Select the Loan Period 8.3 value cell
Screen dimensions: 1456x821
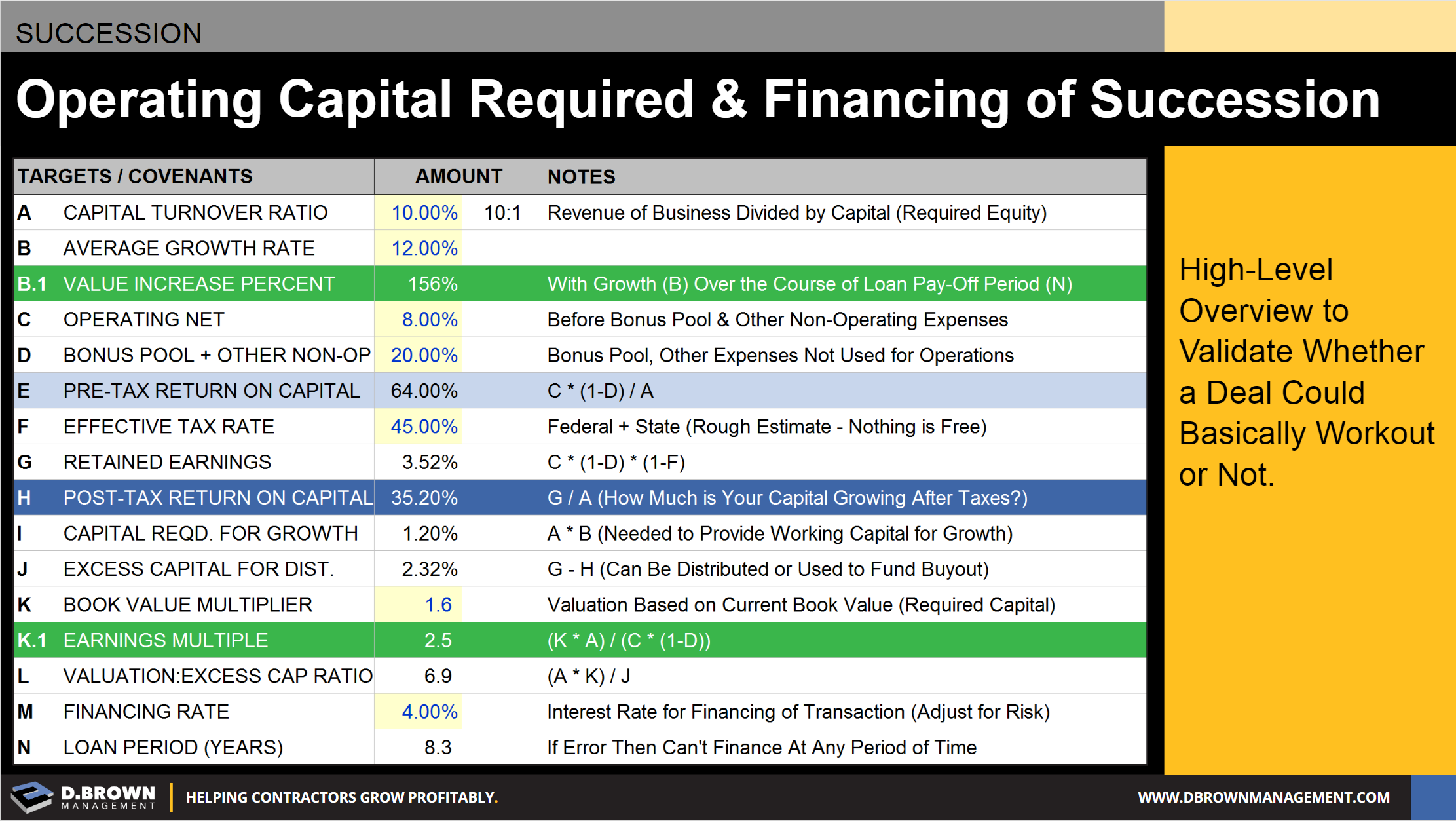click(x=438, y=747)
